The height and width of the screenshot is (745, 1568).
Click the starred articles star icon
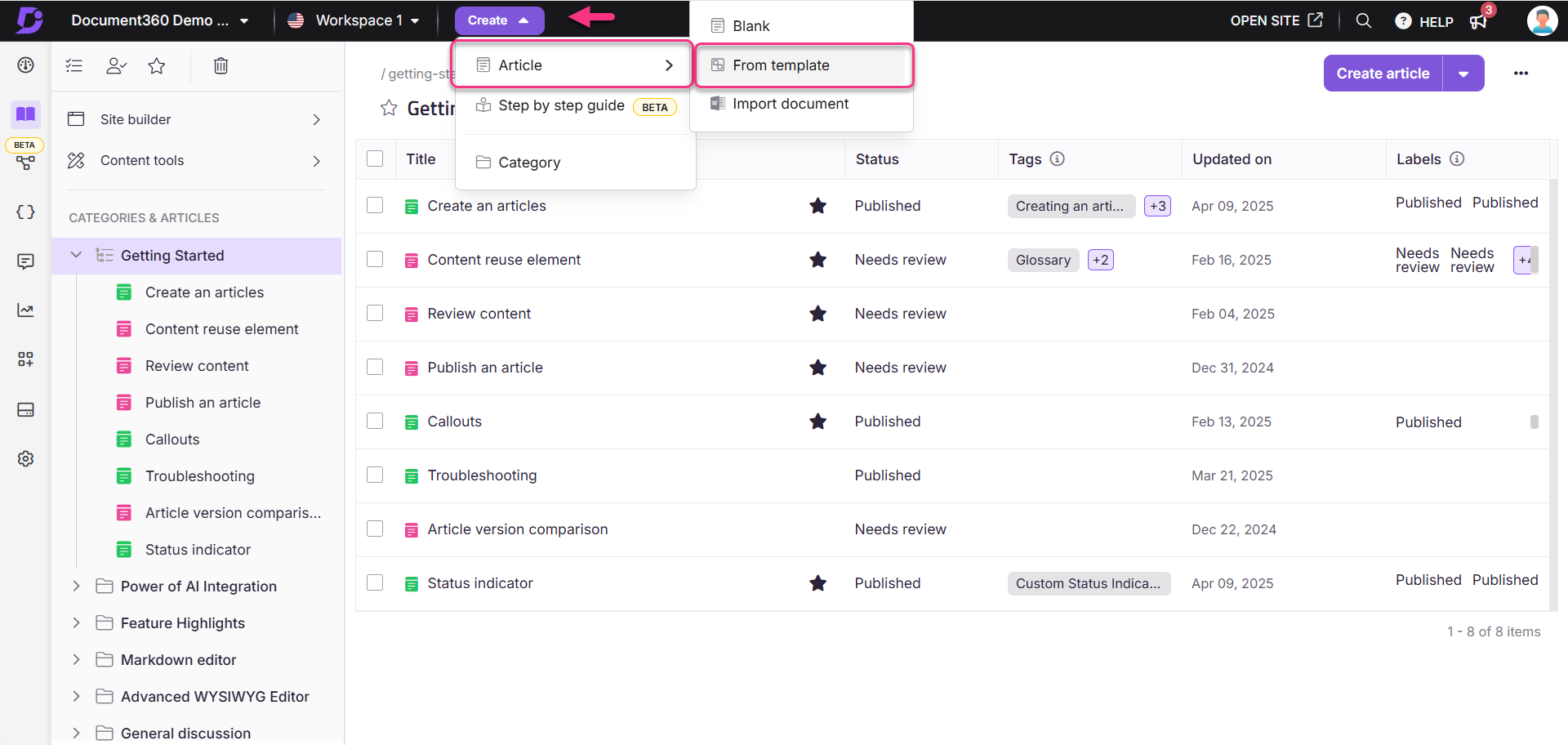click(157, 65)
